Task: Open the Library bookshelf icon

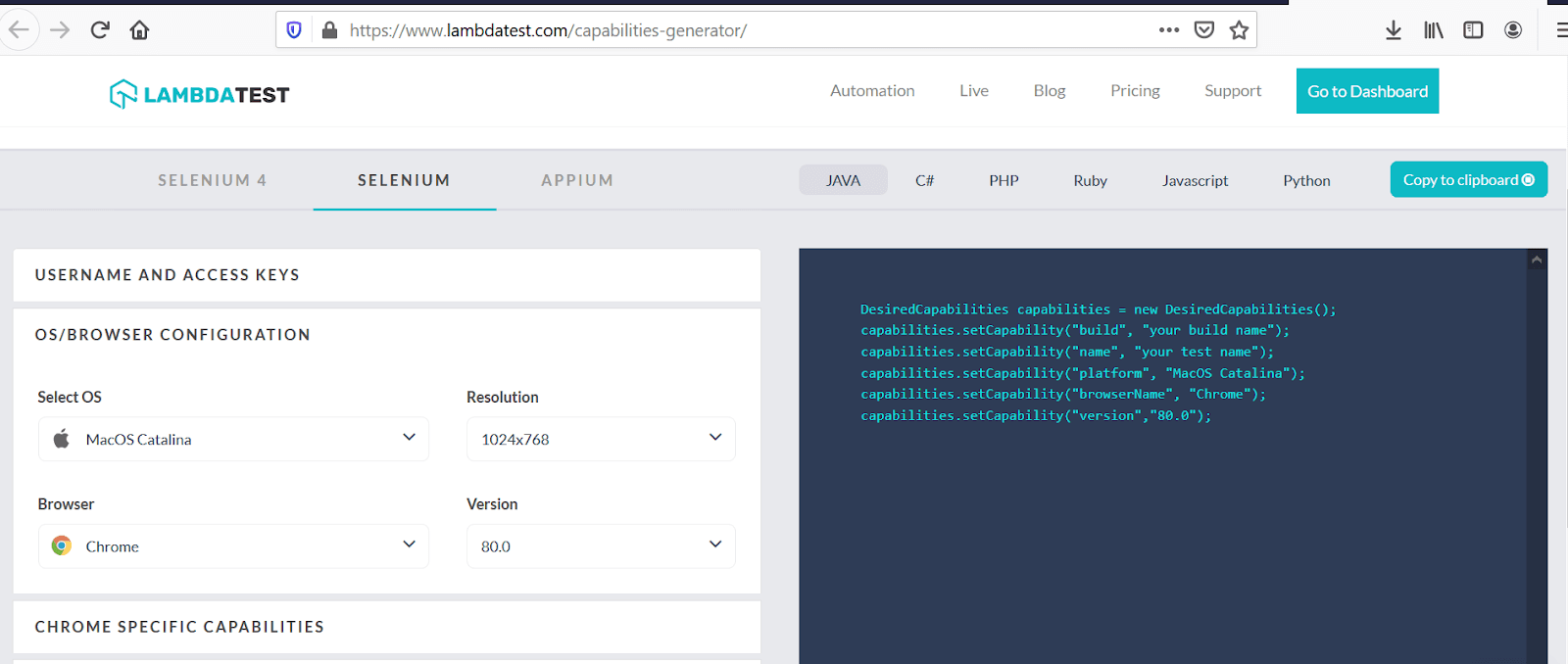Action: click(1434, 30)
